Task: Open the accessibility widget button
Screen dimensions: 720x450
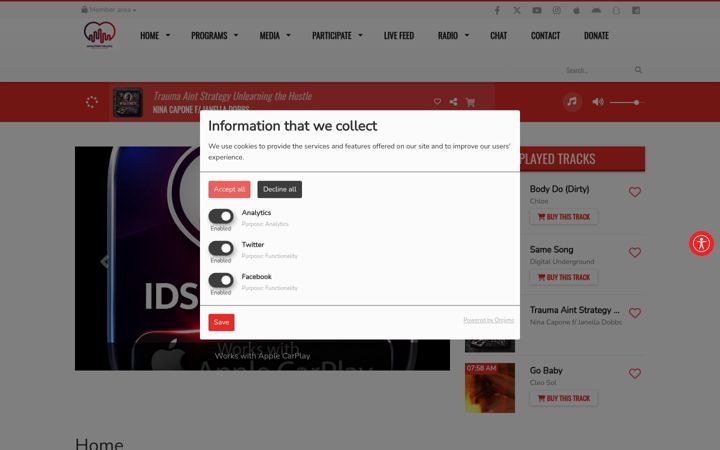Action: (x=701, y=243)
